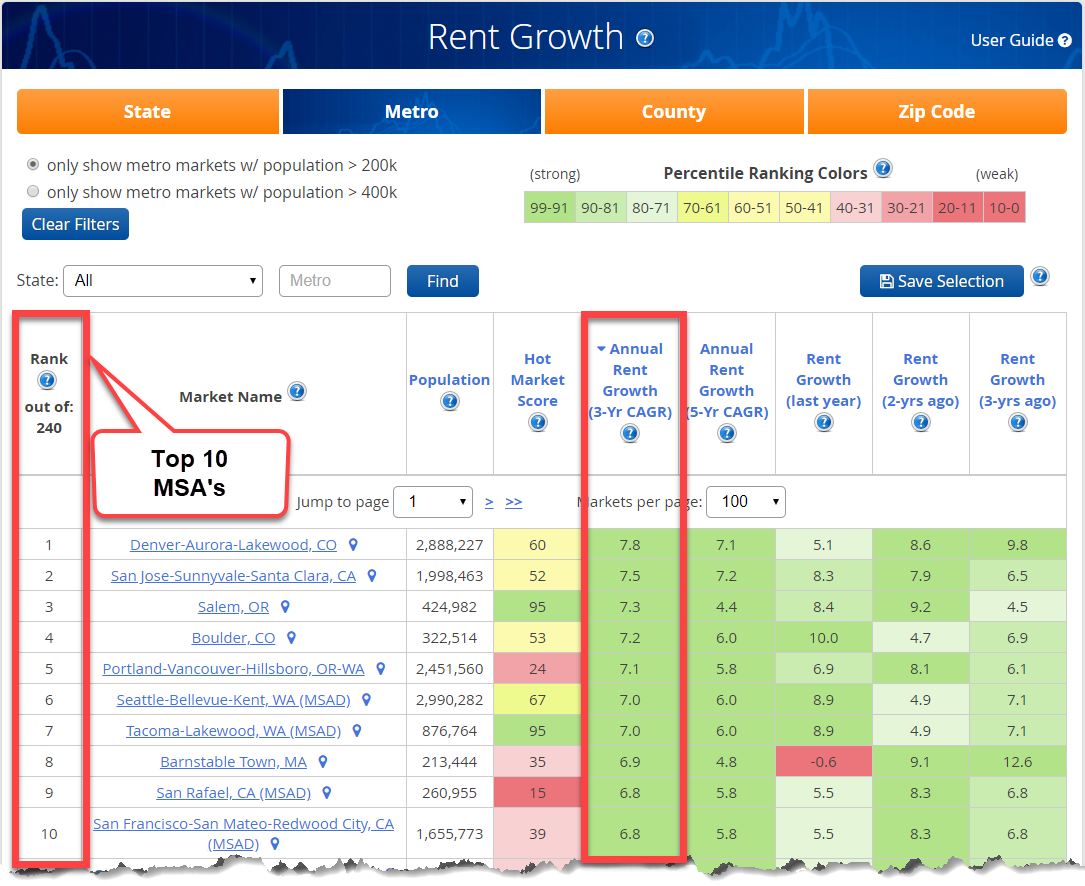Click help icon beside Percentile Ranking Colors
The width and height of the screenshot is (1085, 886).
tap(882, 168)
